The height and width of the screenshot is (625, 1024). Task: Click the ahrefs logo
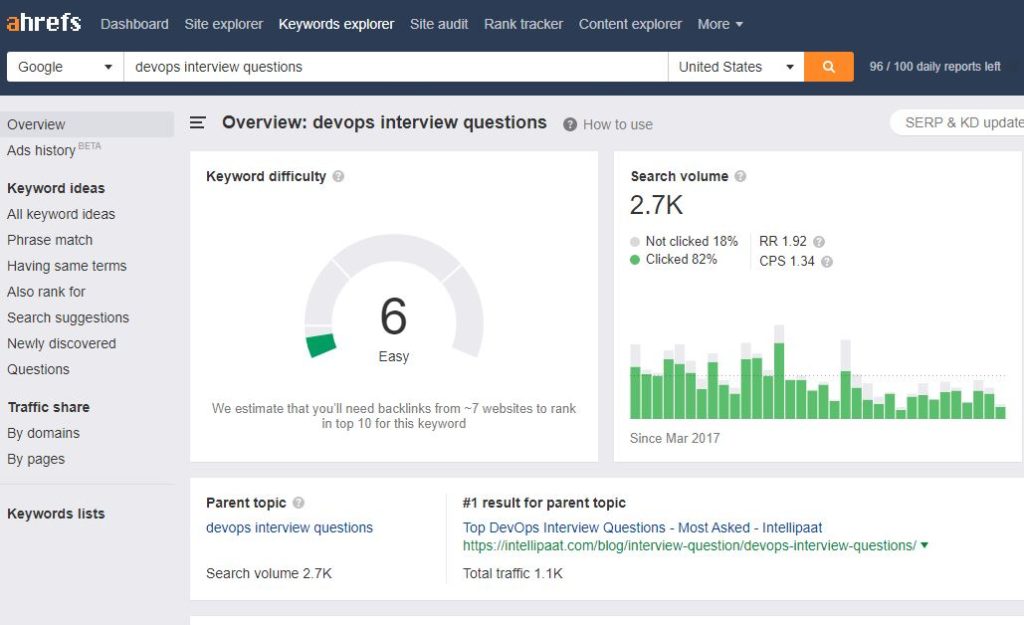click(x=44, y=23)
